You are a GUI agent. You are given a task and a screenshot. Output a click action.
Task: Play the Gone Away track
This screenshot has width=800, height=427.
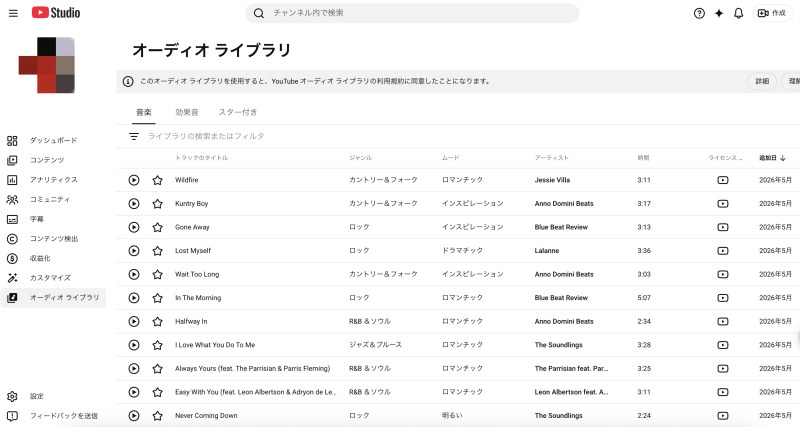point(134,227)
